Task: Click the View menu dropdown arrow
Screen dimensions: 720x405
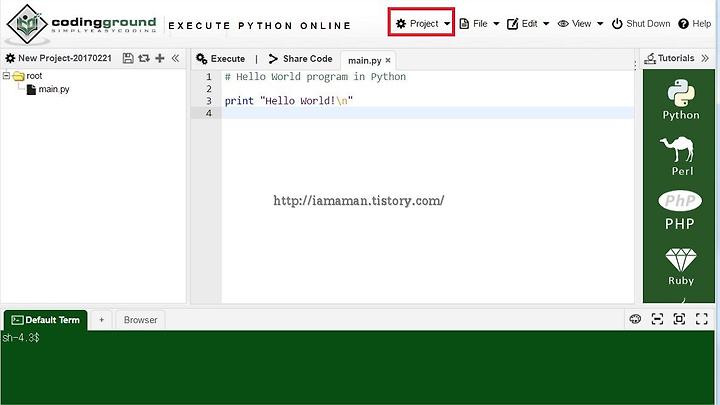Action: (600, 23)
